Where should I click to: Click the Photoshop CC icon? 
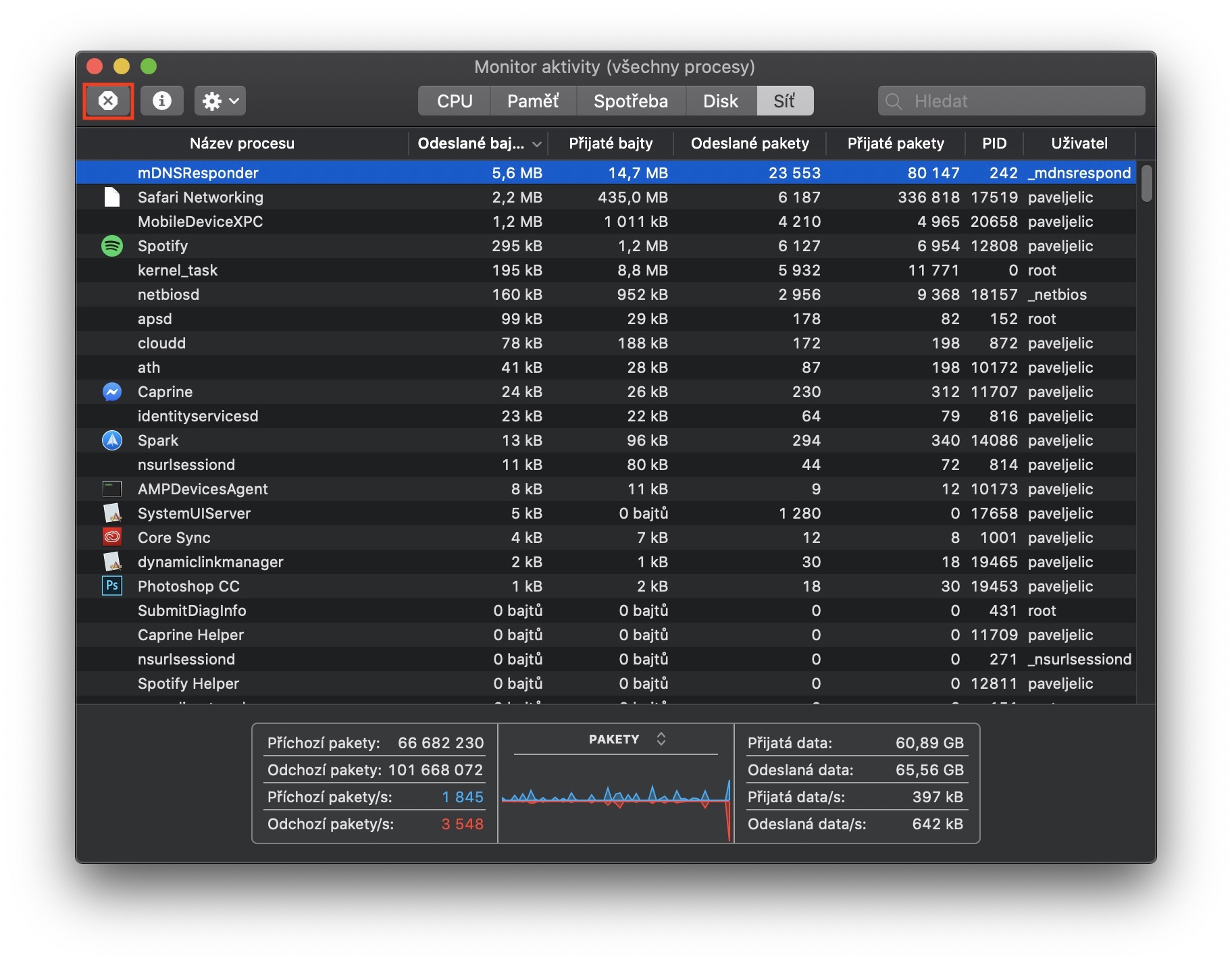click(x=112, y=586)
